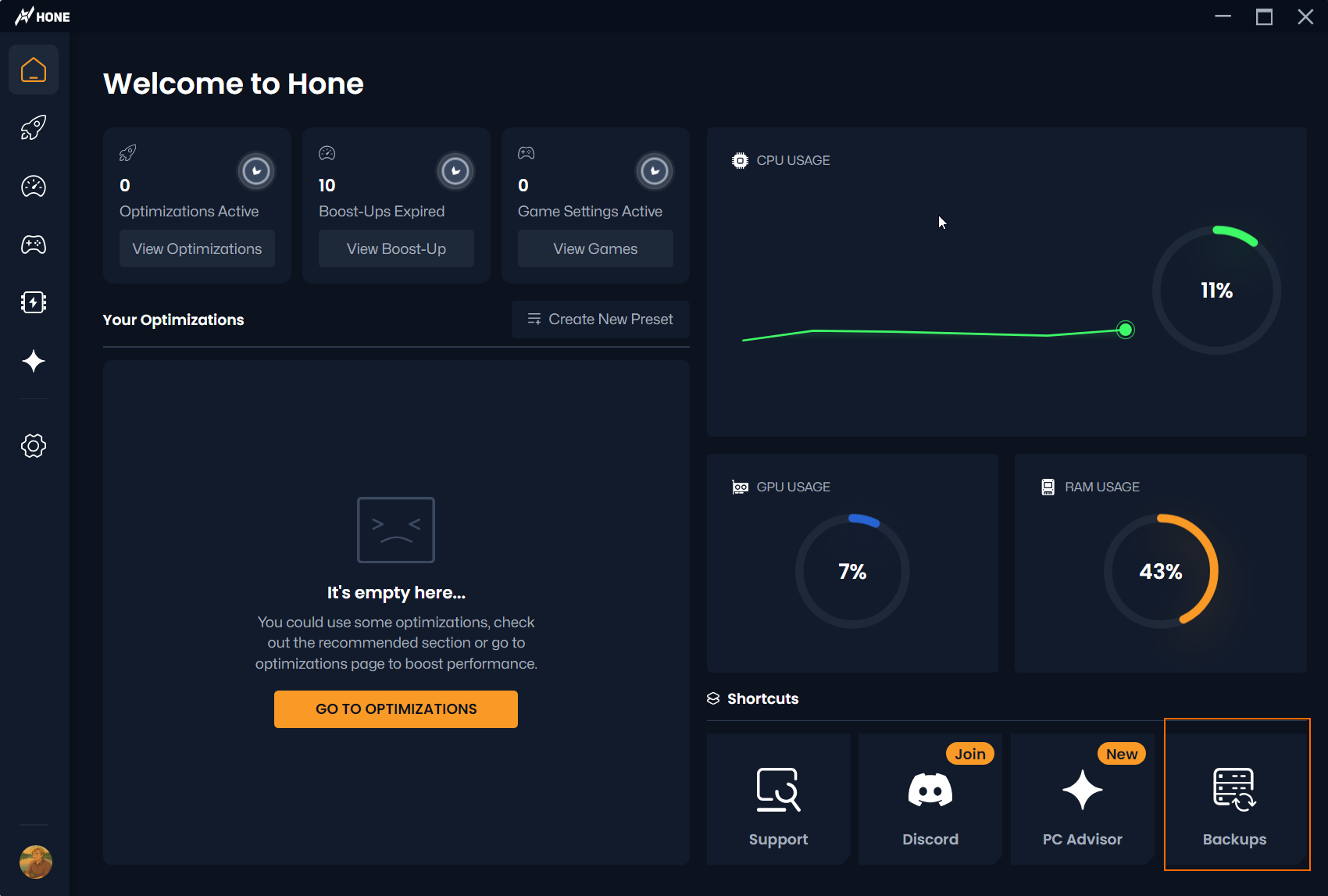Click the green CPU graph endpoint dot
The width and height of the screenshot is (1328, 896).
pyautogui.click(x=1126, y=330)
